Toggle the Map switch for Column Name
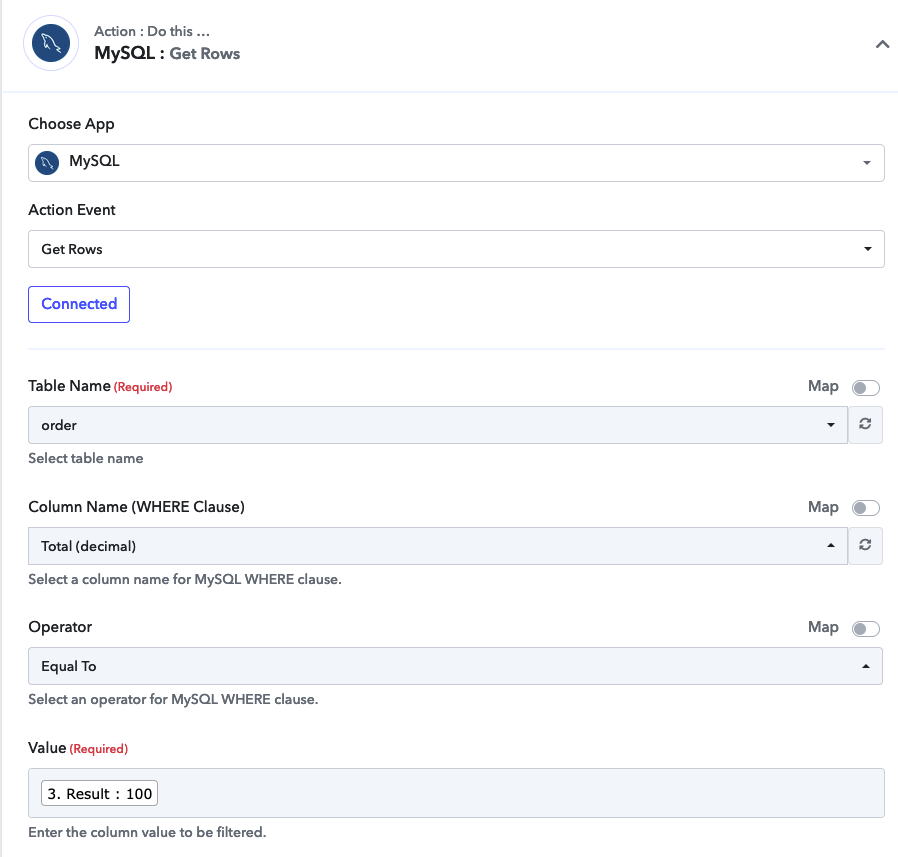Image resolution: width=898 pixels, height=857 pixels. [865, 508]
